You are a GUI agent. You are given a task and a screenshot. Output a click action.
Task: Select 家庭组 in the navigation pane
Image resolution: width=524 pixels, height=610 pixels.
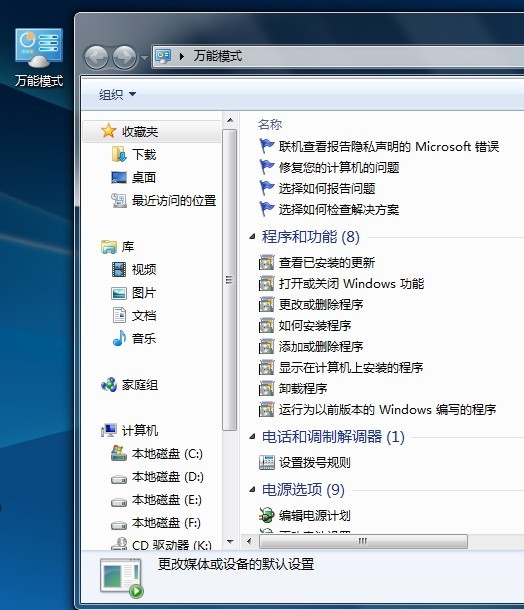tap(140, 385)
